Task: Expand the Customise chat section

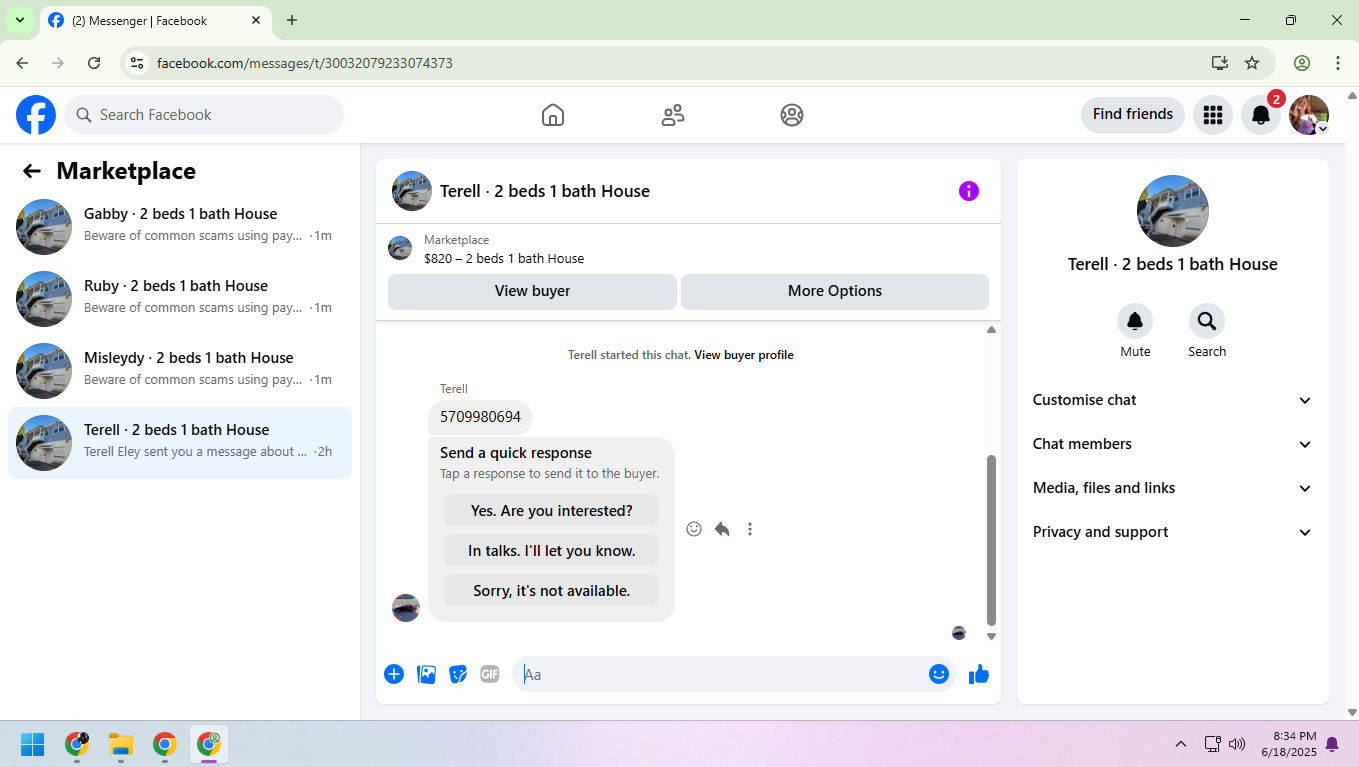Action: [x=1173, y=400]
